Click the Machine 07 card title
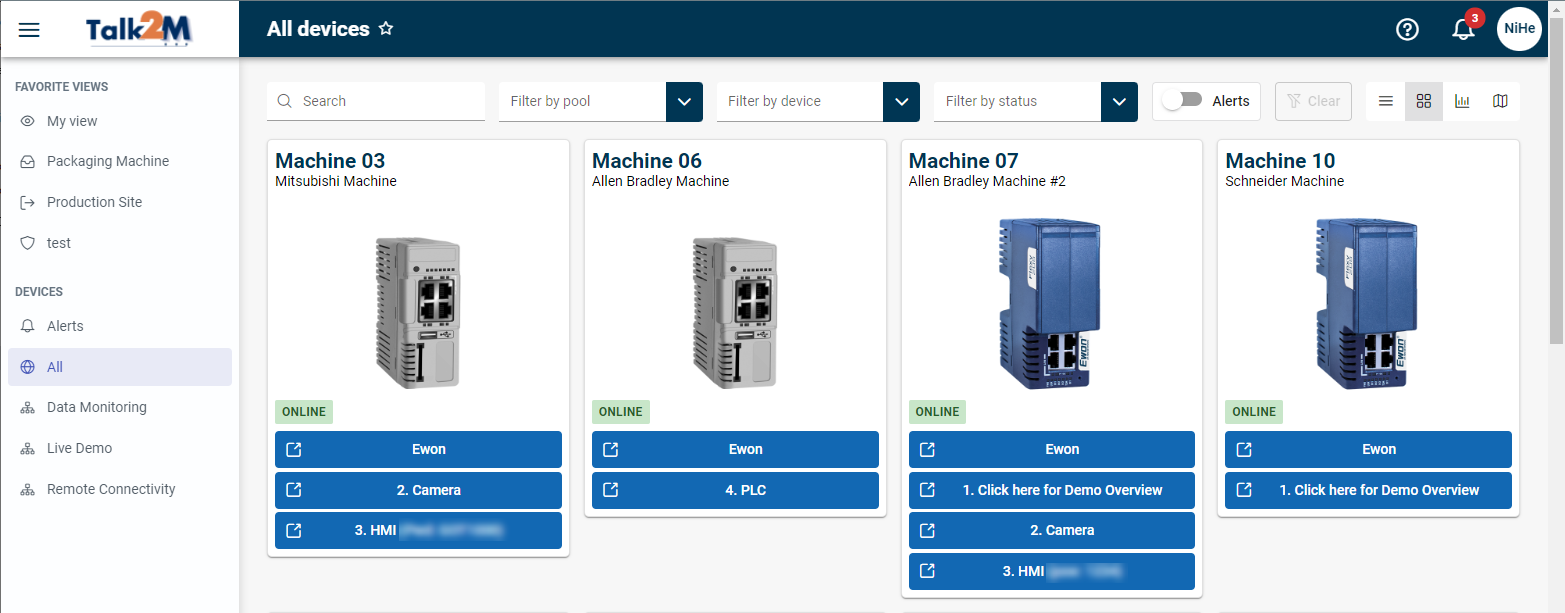Image resolution: width=1565 pixels, height=613 pixels. pyautogui.click(x=963, y=160)
